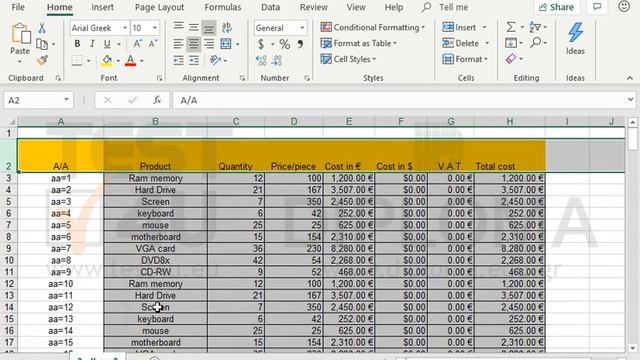The image size is (640, 360).
Task: Open Font Color dropdown arrow
Action: point(142,61)
